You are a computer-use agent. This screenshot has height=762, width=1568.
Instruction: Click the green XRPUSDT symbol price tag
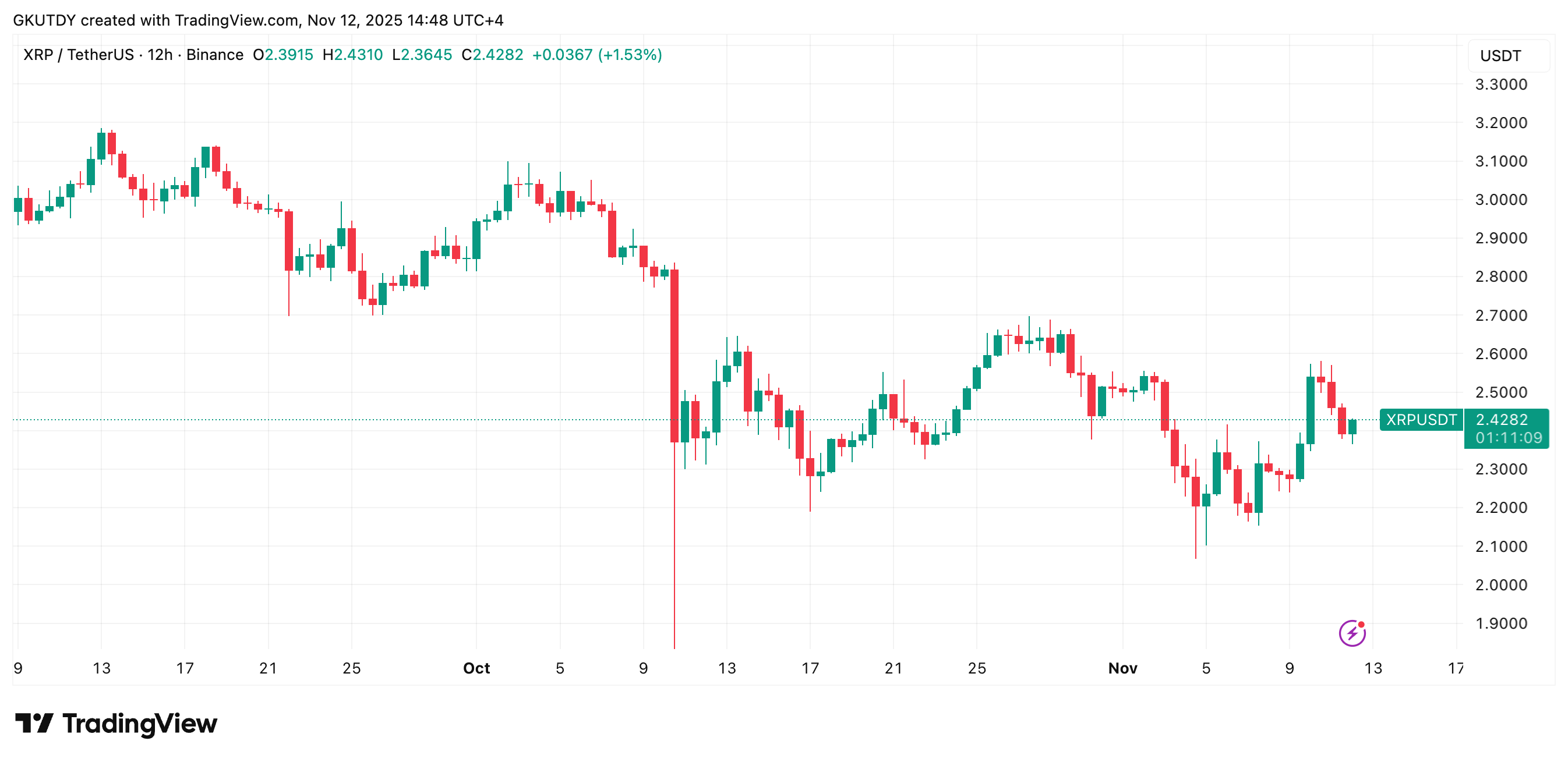click(x=1421, y=420)
